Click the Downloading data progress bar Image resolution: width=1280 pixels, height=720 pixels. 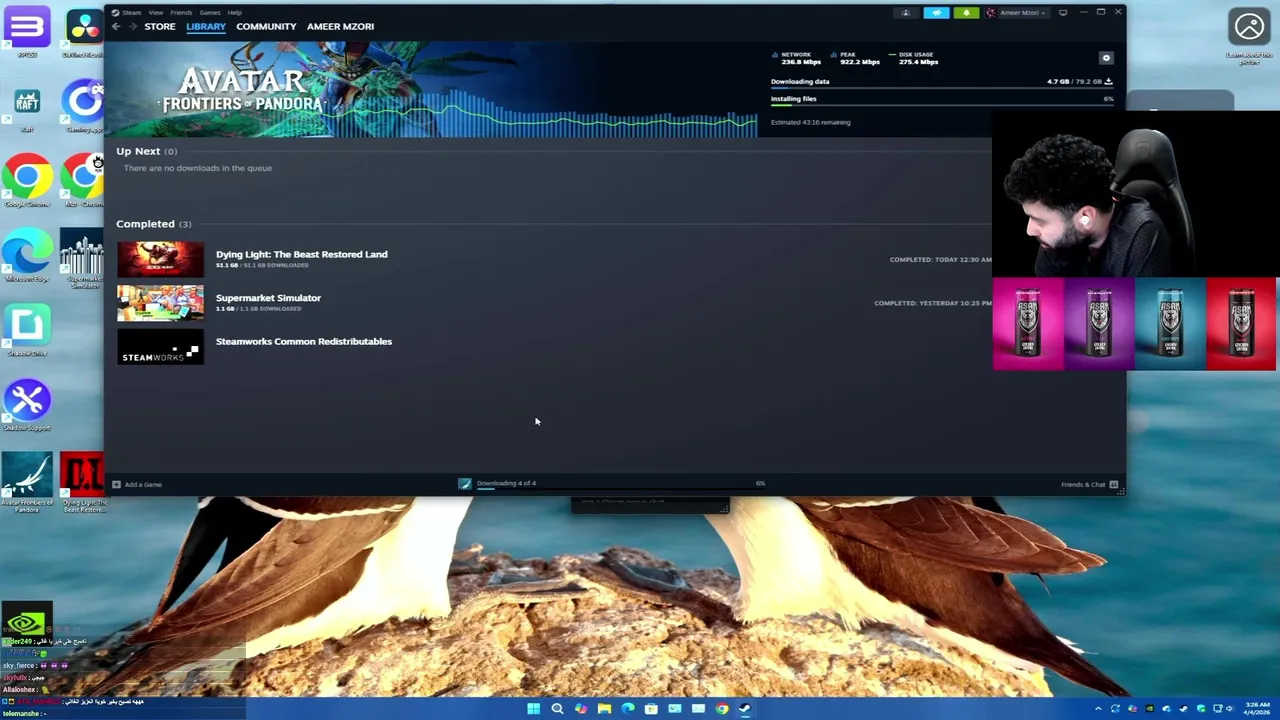(942, 90)
